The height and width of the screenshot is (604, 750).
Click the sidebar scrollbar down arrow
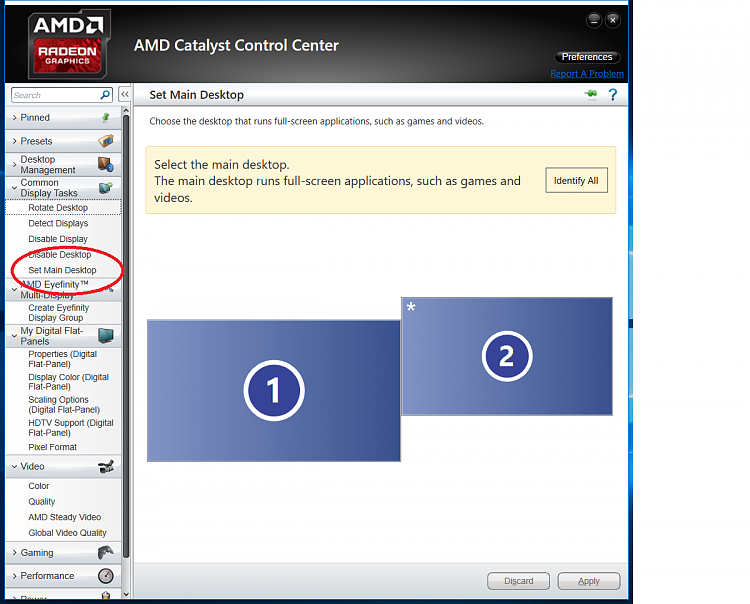tap(126, 594)
